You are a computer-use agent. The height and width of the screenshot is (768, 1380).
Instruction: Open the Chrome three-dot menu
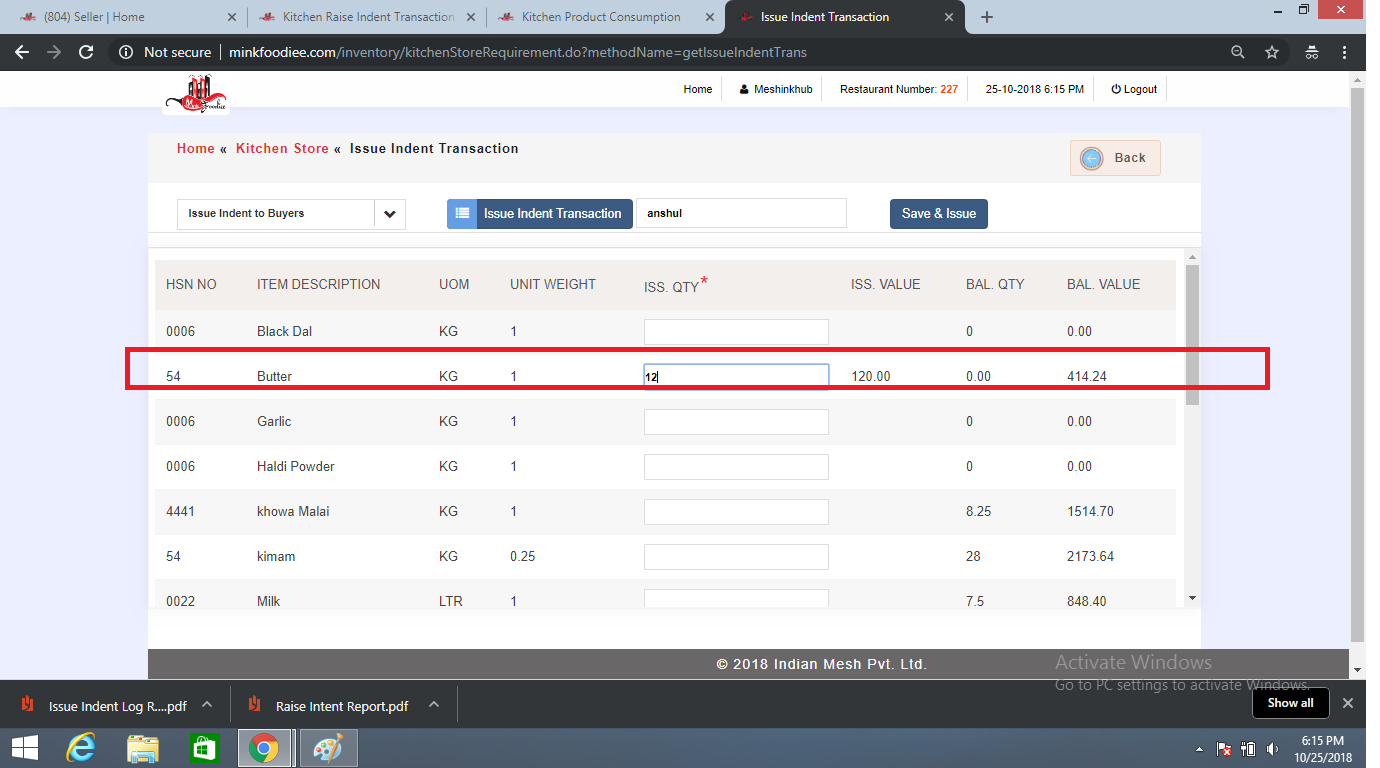(1347, 52)
